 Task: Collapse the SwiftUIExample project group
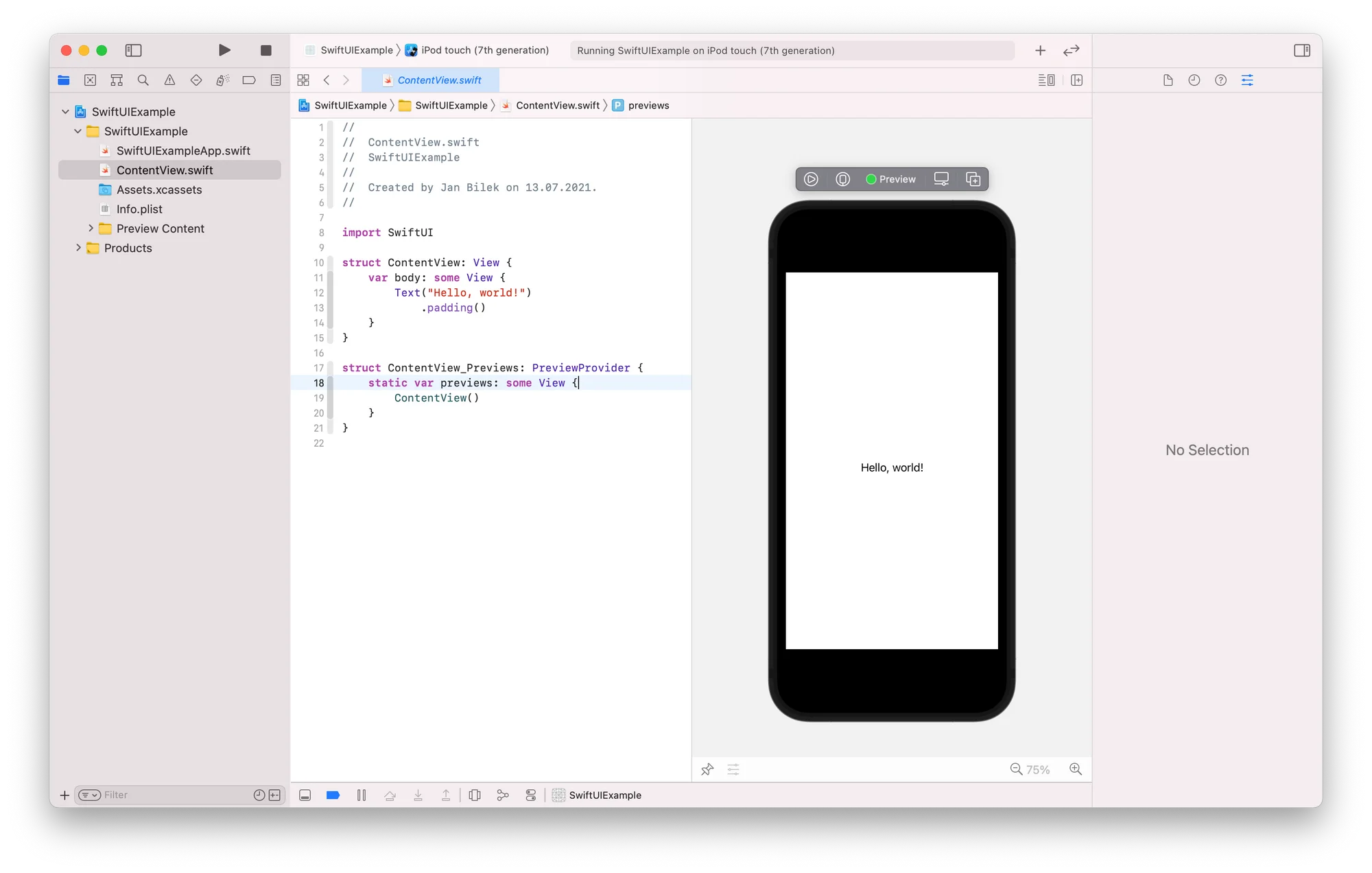(x=64, y=111)
